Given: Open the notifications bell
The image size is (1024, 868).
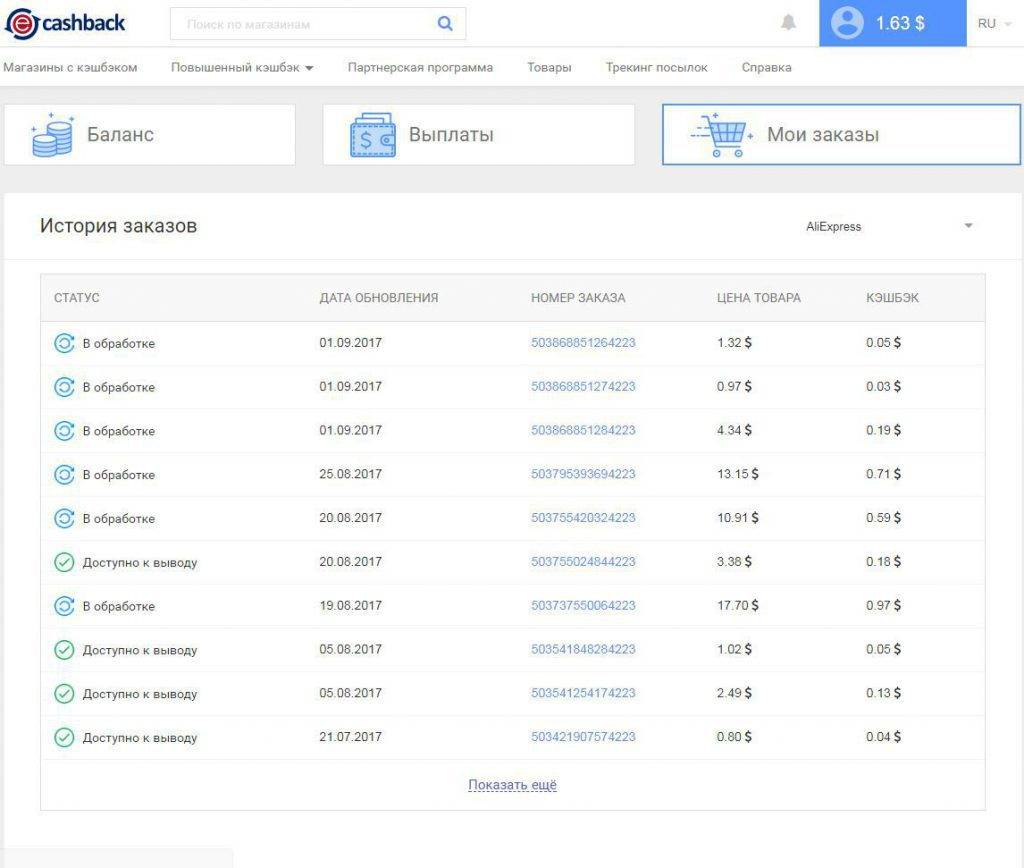Looking at the screenshot, I should 788,23.
